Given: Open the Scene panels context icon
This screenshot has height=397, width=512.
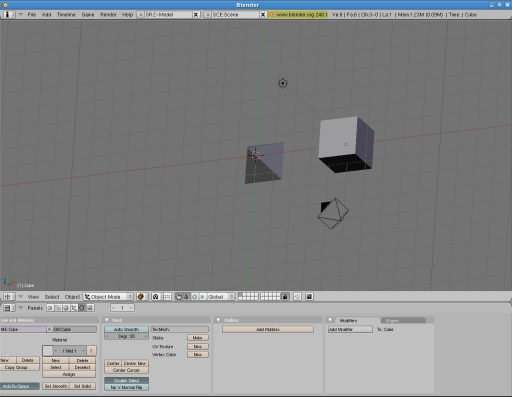Looking at the screenshot, I should pos(90,308).
